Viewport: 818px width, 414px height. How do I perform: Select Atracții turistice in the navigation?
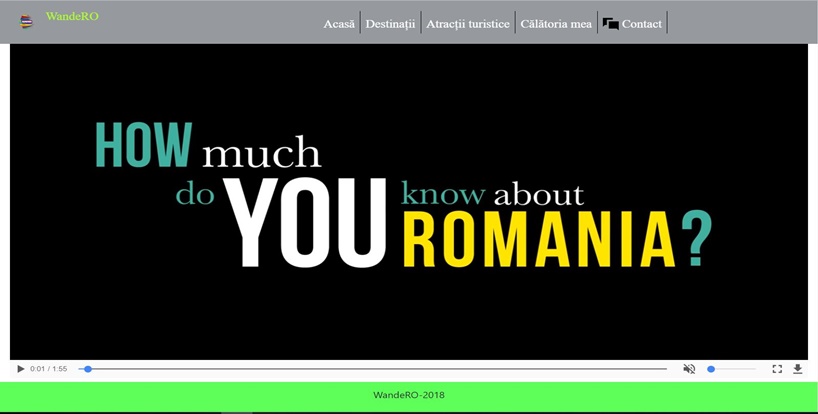pyautogui.click(x=468, y=24)
